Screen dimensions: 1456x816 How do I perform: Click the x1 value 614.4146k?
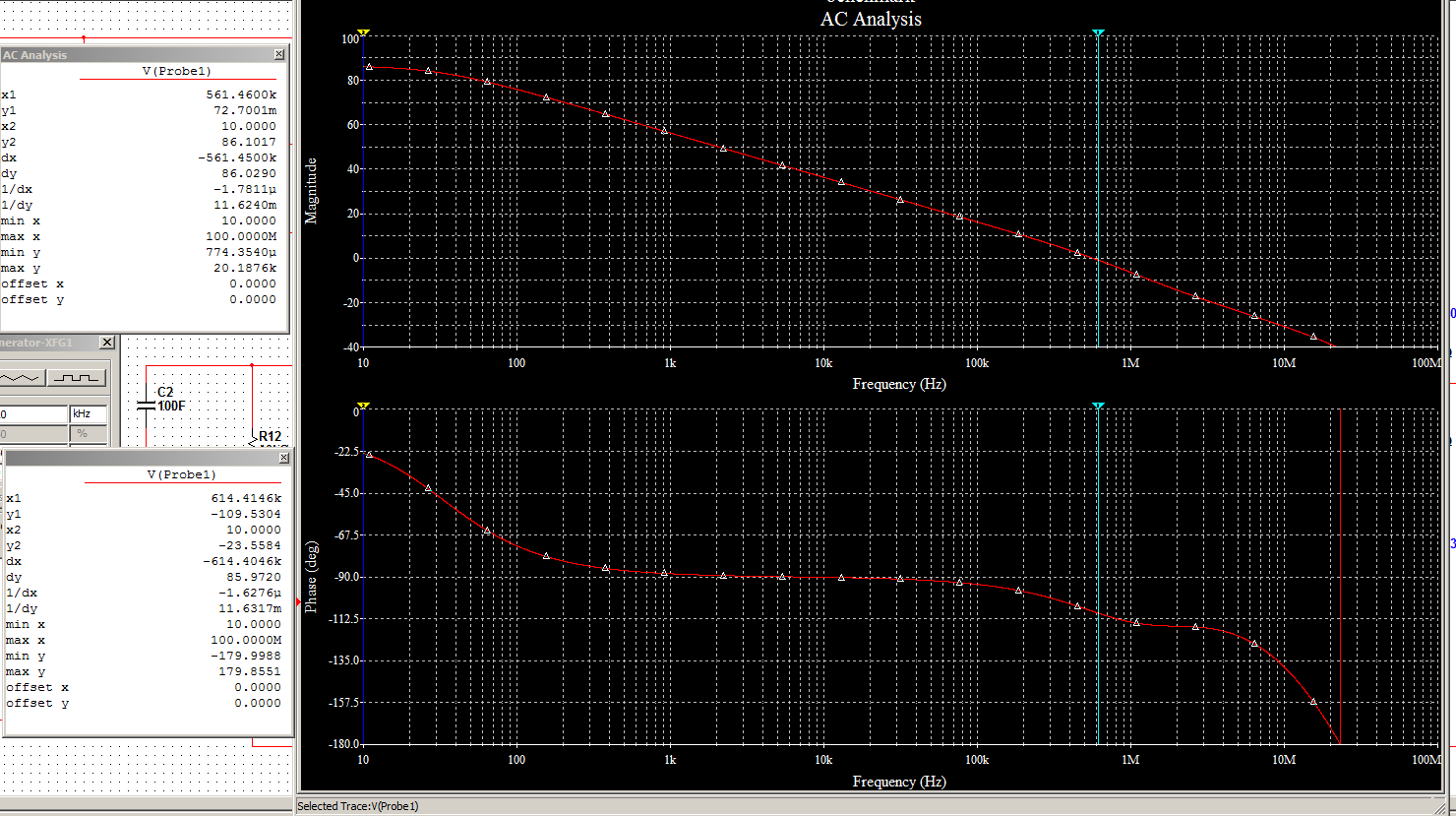click(246, 498)
